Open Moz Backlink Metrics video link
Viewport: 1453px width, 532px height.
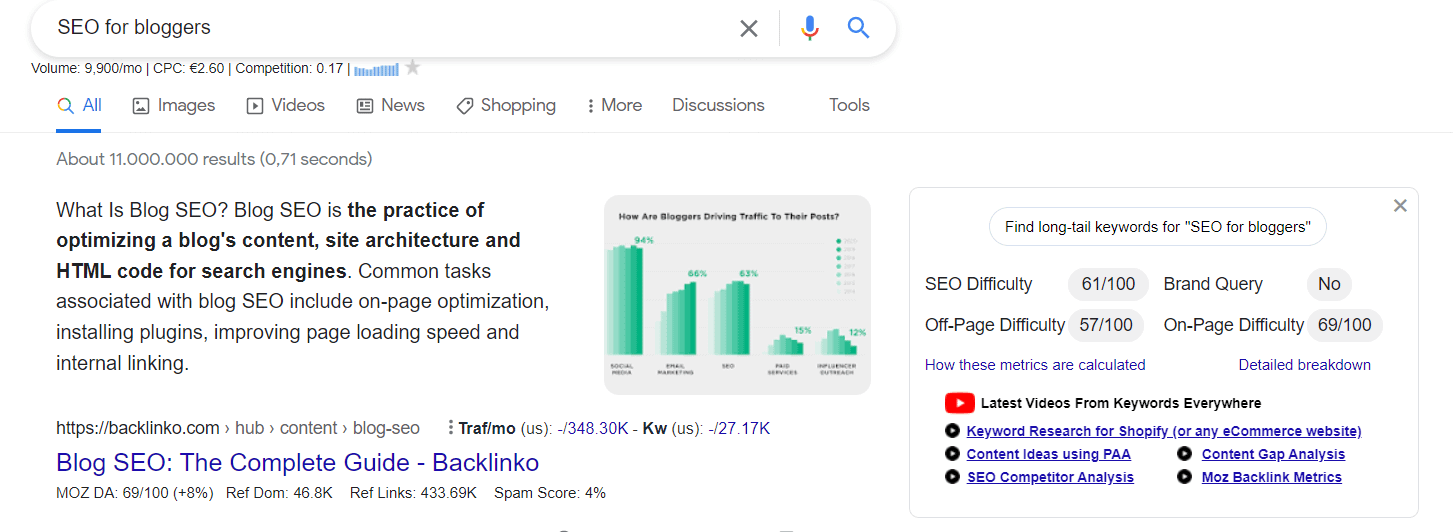[1272, 477]
